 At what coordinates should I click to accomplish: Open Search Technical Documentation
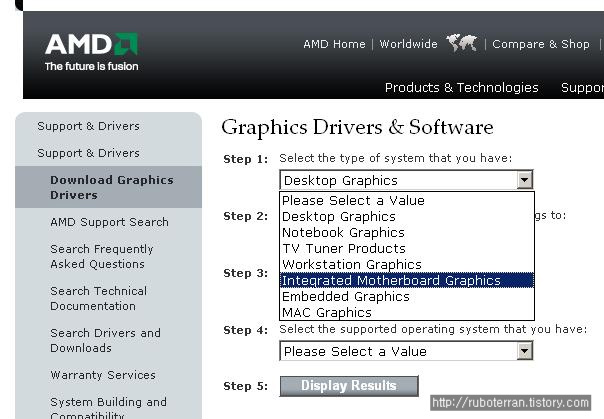(x=98, y=298)
